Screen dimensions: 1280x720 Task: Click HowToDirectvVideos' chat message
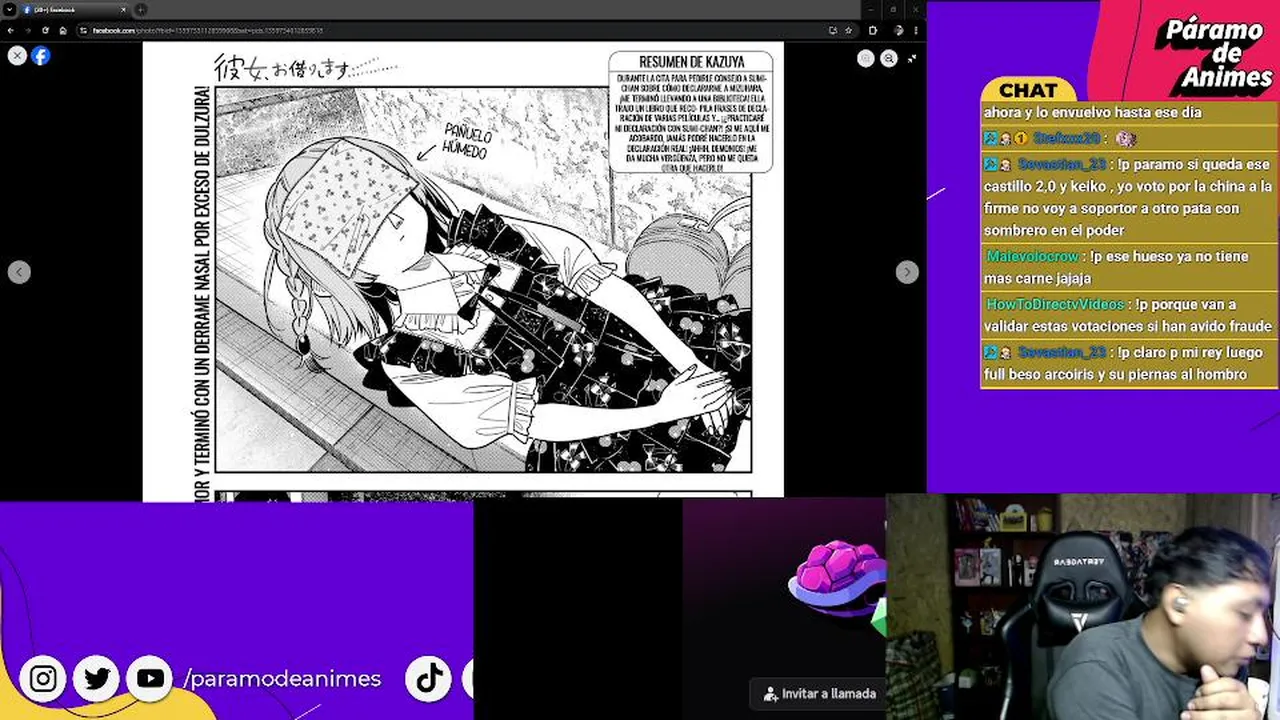(x=1129, y=315)
